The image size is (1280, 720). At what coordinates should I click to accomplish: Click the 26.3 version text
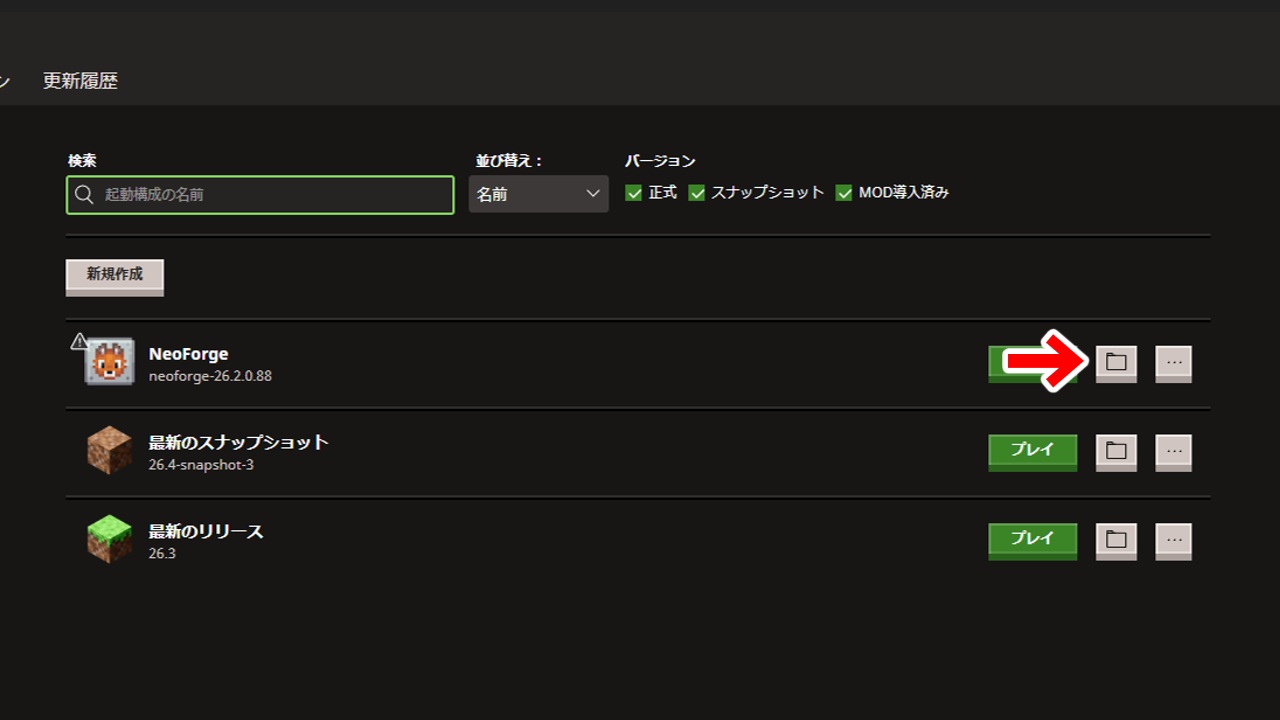coord(162,553)
